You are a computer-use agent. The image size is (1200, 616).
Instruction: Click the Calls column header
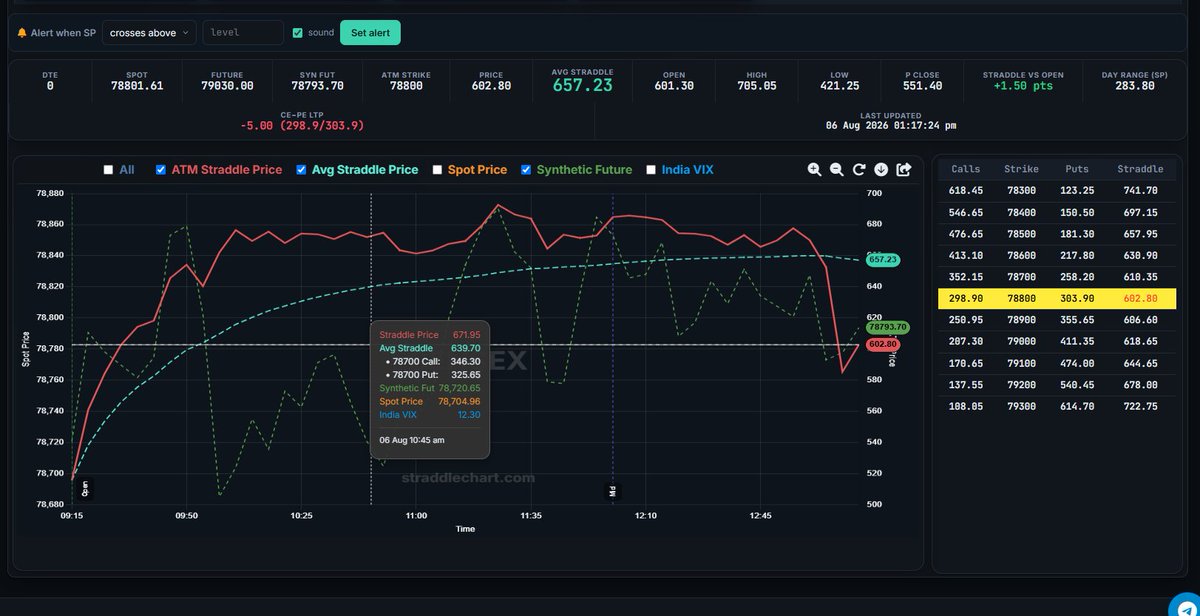[966, 169]
